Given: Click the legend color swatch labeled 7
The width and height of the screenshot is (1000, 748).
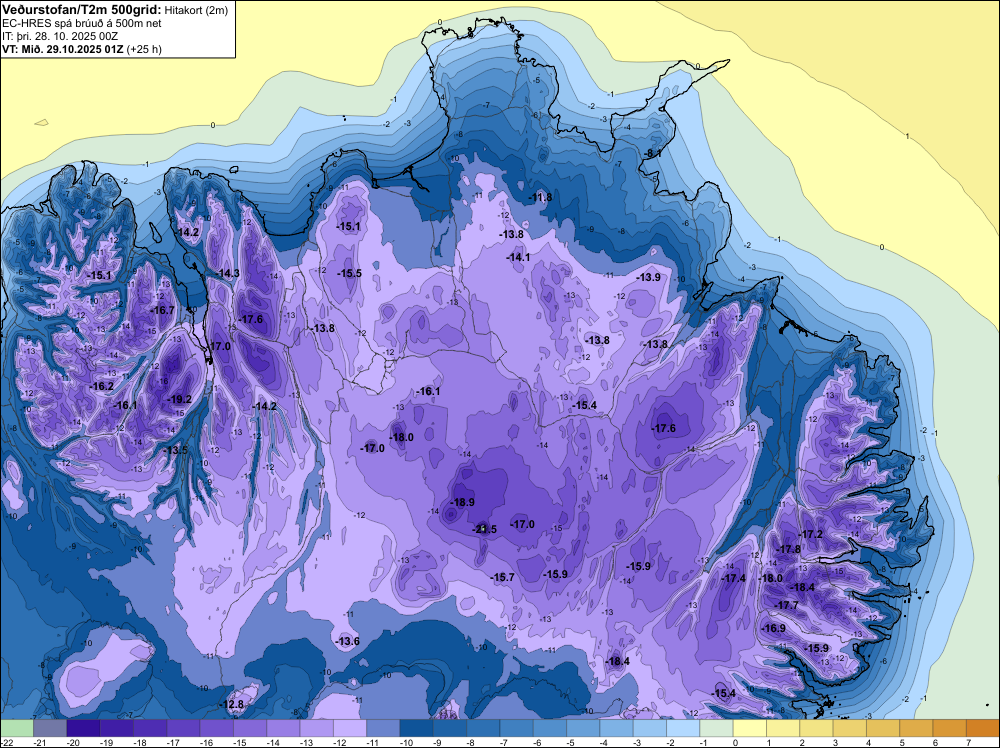Looking at the screenshot, I should tap(983, 728).
